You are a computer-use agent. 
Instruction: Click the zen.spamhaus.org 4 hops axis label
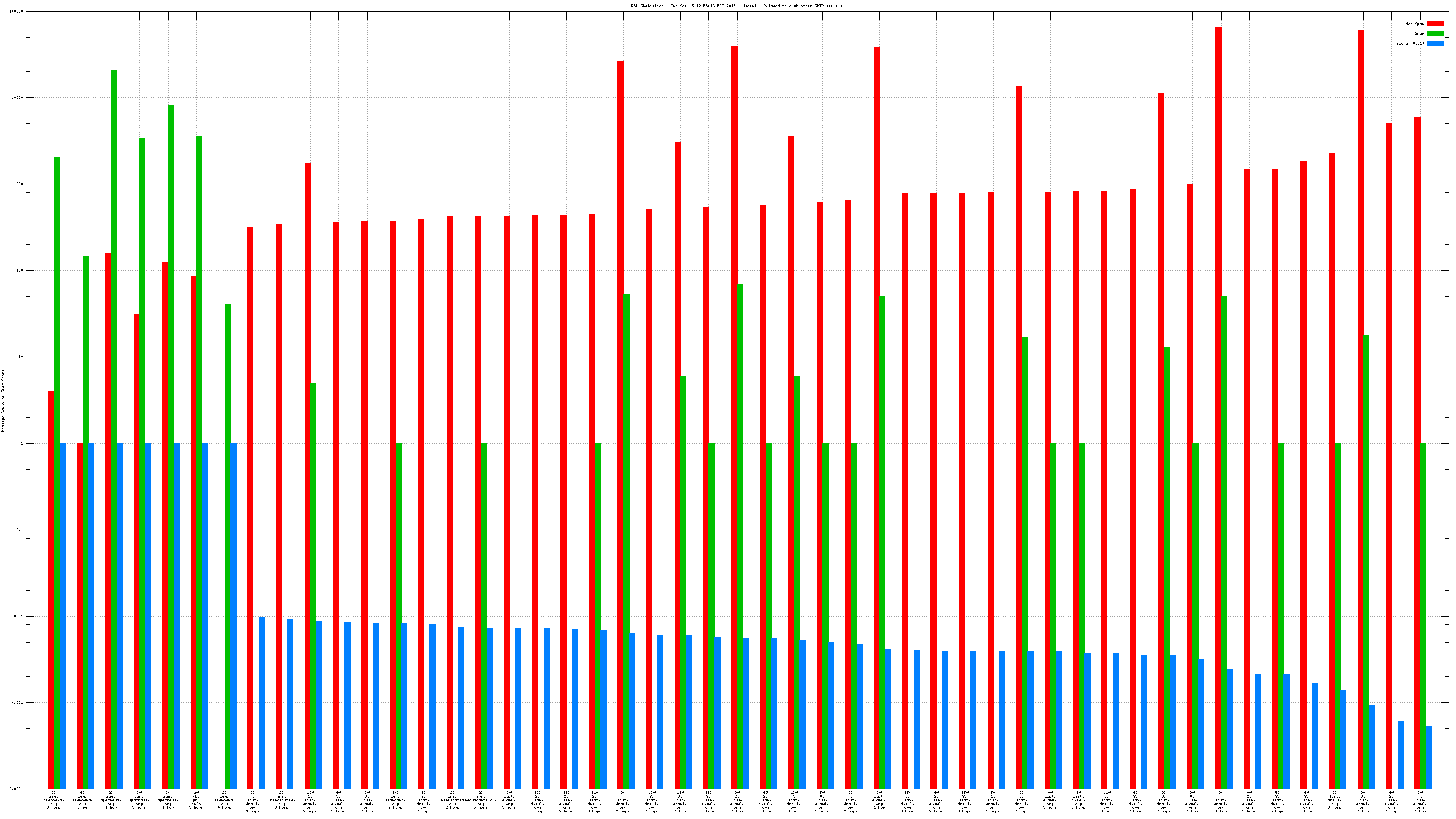point(224,800)
